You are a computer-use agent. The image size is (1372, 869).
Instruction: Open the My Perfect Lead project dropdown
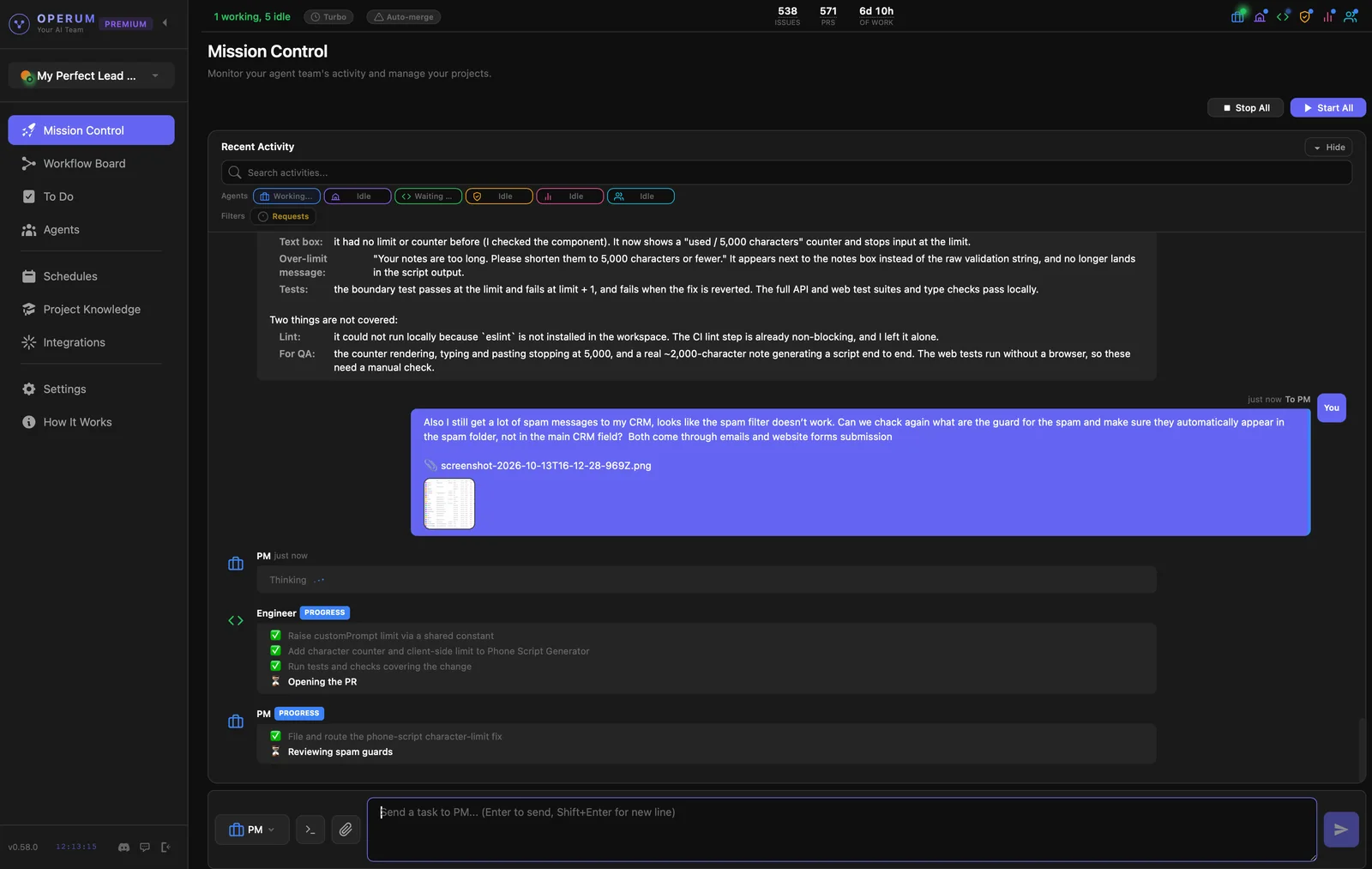(91, 75)
